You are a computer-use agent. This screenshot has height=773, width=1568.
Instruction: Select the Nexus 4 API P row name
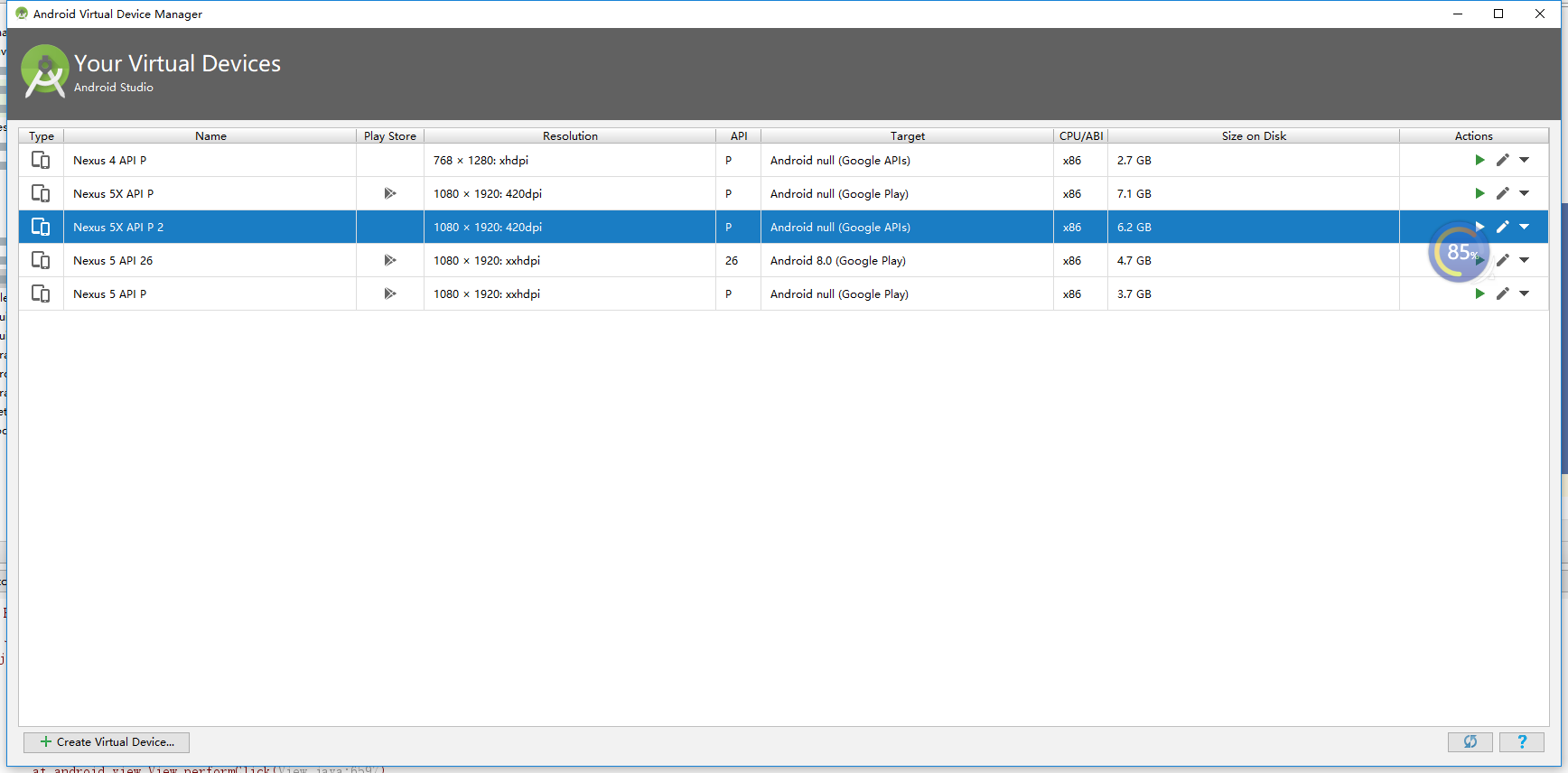(210, 160)
